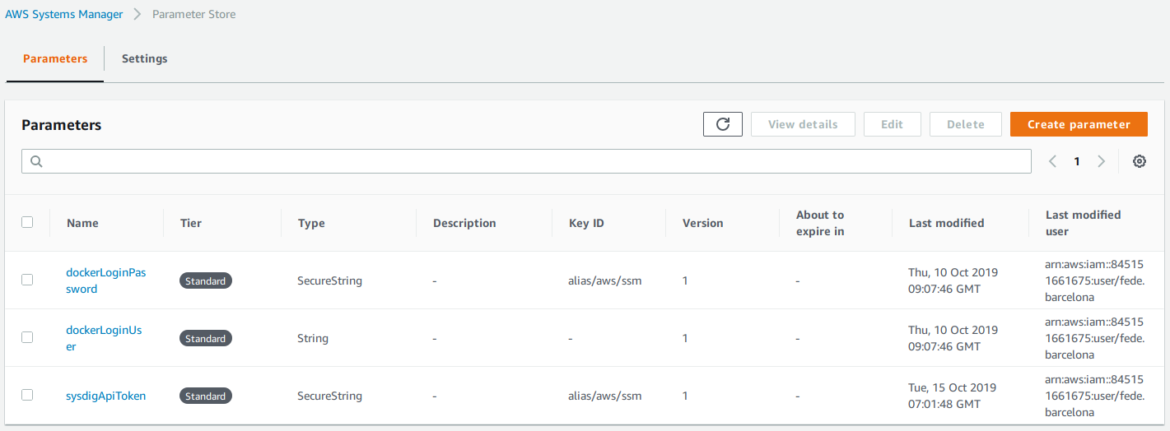Click page number 1 in pagination
Viewport: 1170px width, 431px height.
1077,161
